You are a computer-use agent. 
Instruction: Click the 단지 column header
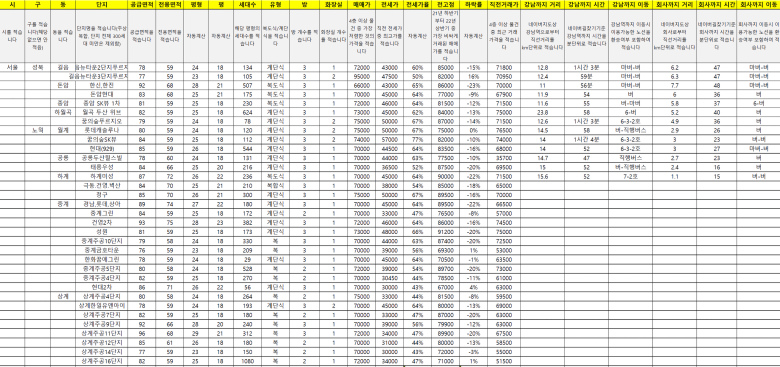click(101, 4)
